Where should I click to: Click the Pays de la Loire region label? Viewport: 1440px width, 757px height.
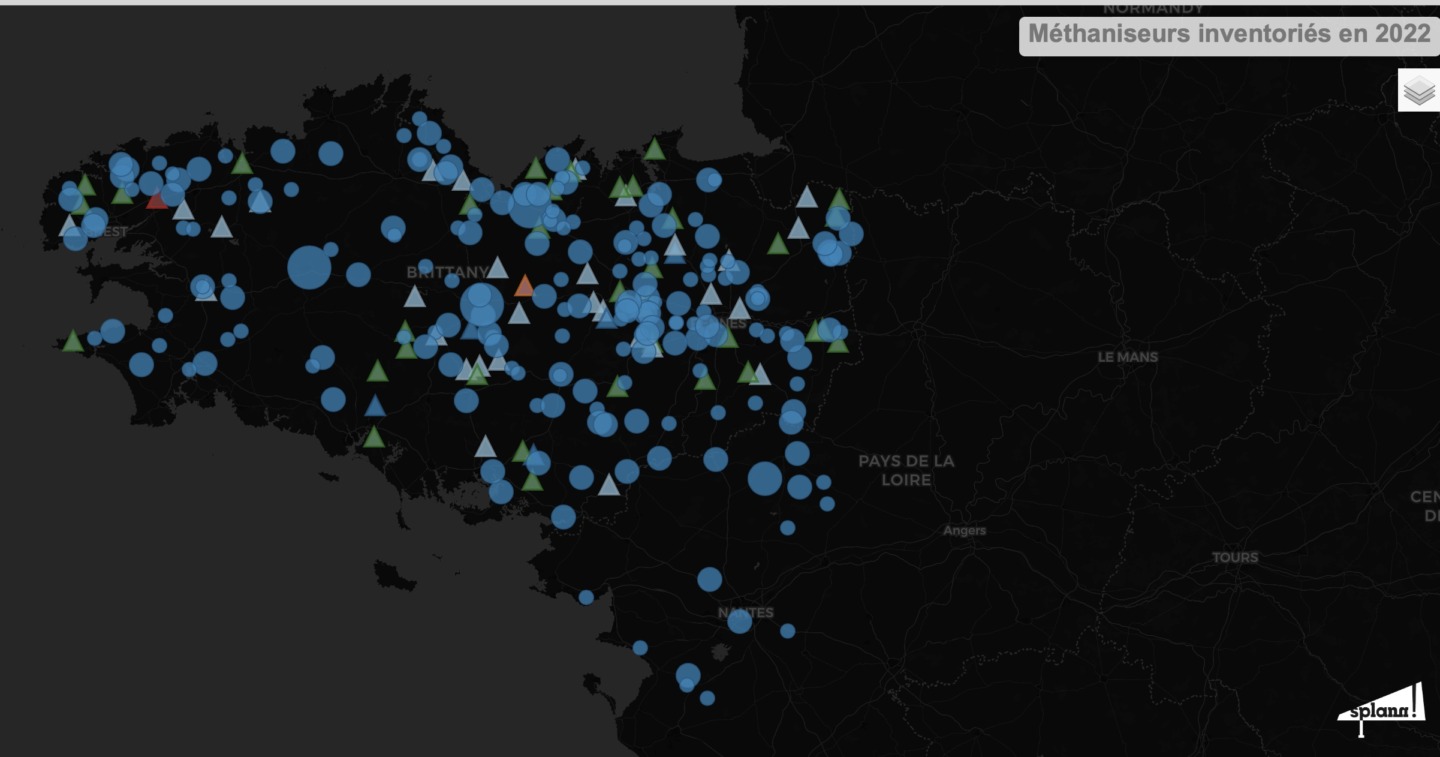(906, 470)
